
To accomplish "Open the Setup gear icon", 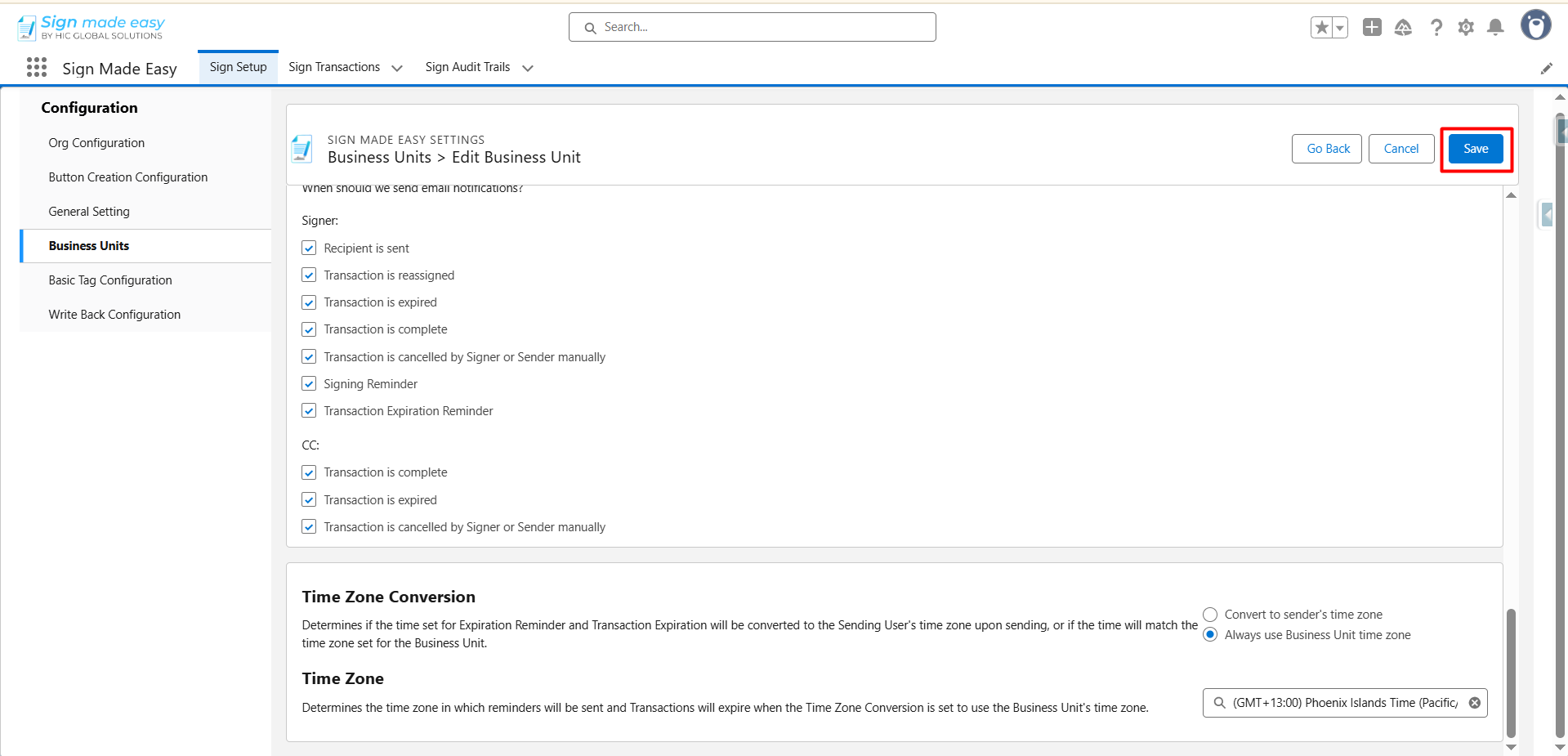I will click(1466, 28).
